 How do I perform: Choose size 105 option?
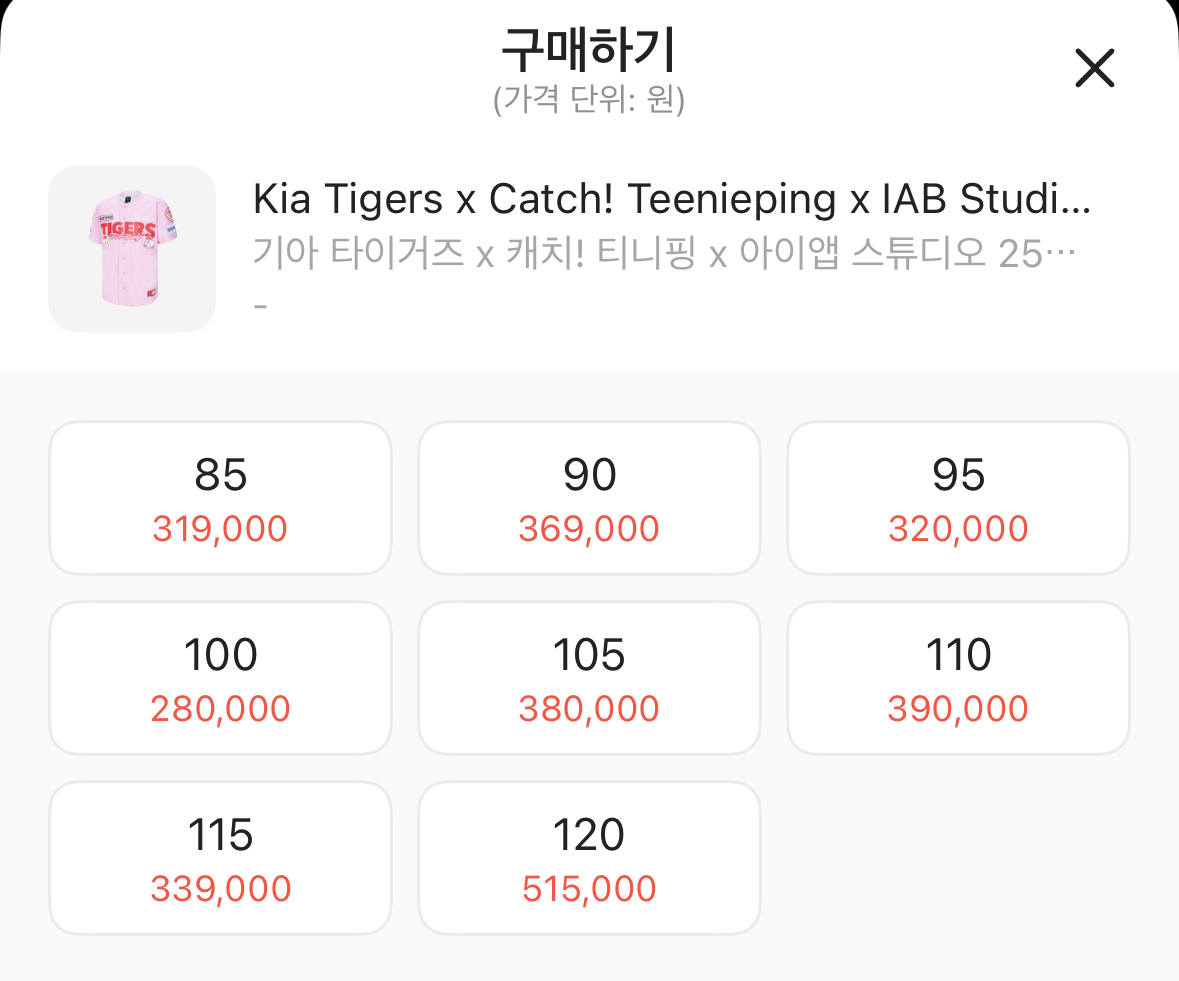click(x=590, y=677)
